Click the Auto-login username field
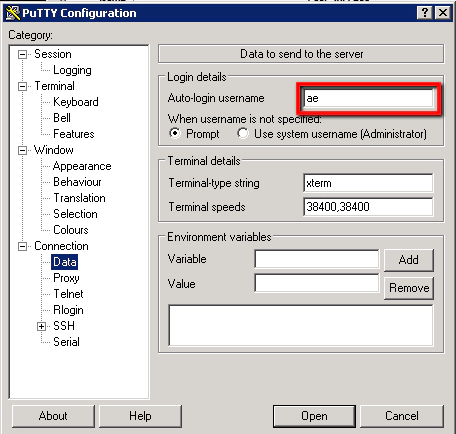Screen dimensions: 456x434 [x=368, y=98]
